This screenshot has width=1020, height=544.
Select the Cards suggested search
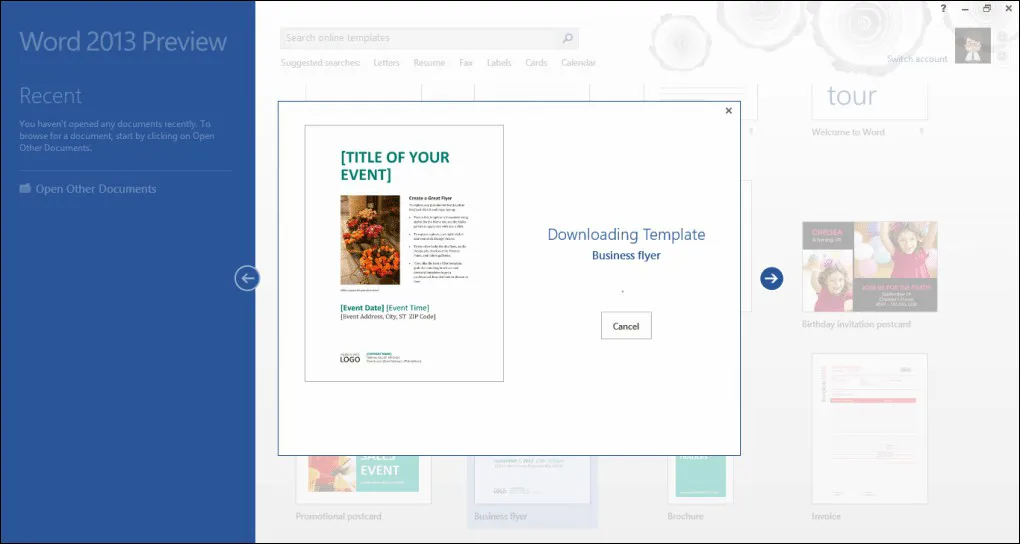[x=536, y=63]
